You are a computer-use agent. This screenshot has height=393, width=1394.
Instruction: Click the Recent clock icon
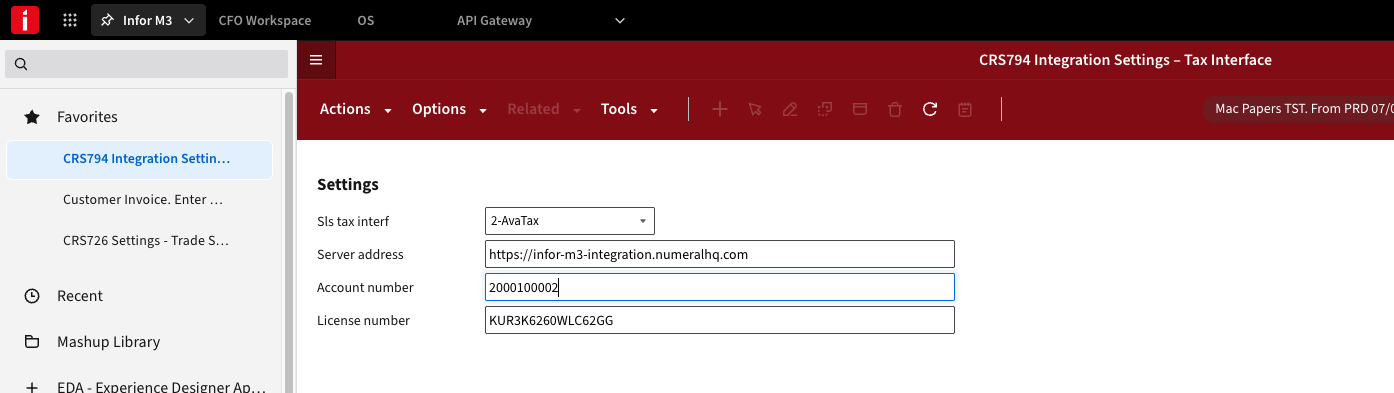point(32,296)
